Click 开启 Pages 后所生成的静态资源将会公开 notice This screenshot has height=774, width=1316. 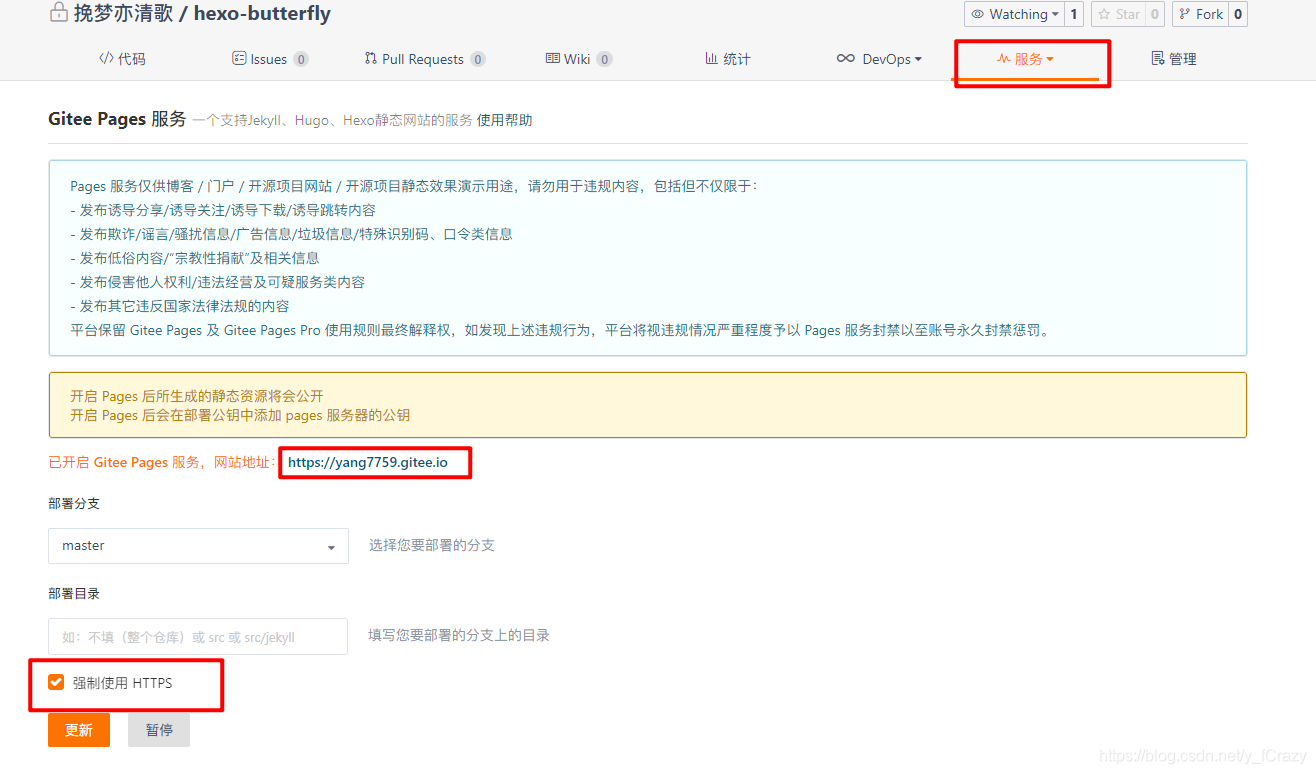pos(197,396)
